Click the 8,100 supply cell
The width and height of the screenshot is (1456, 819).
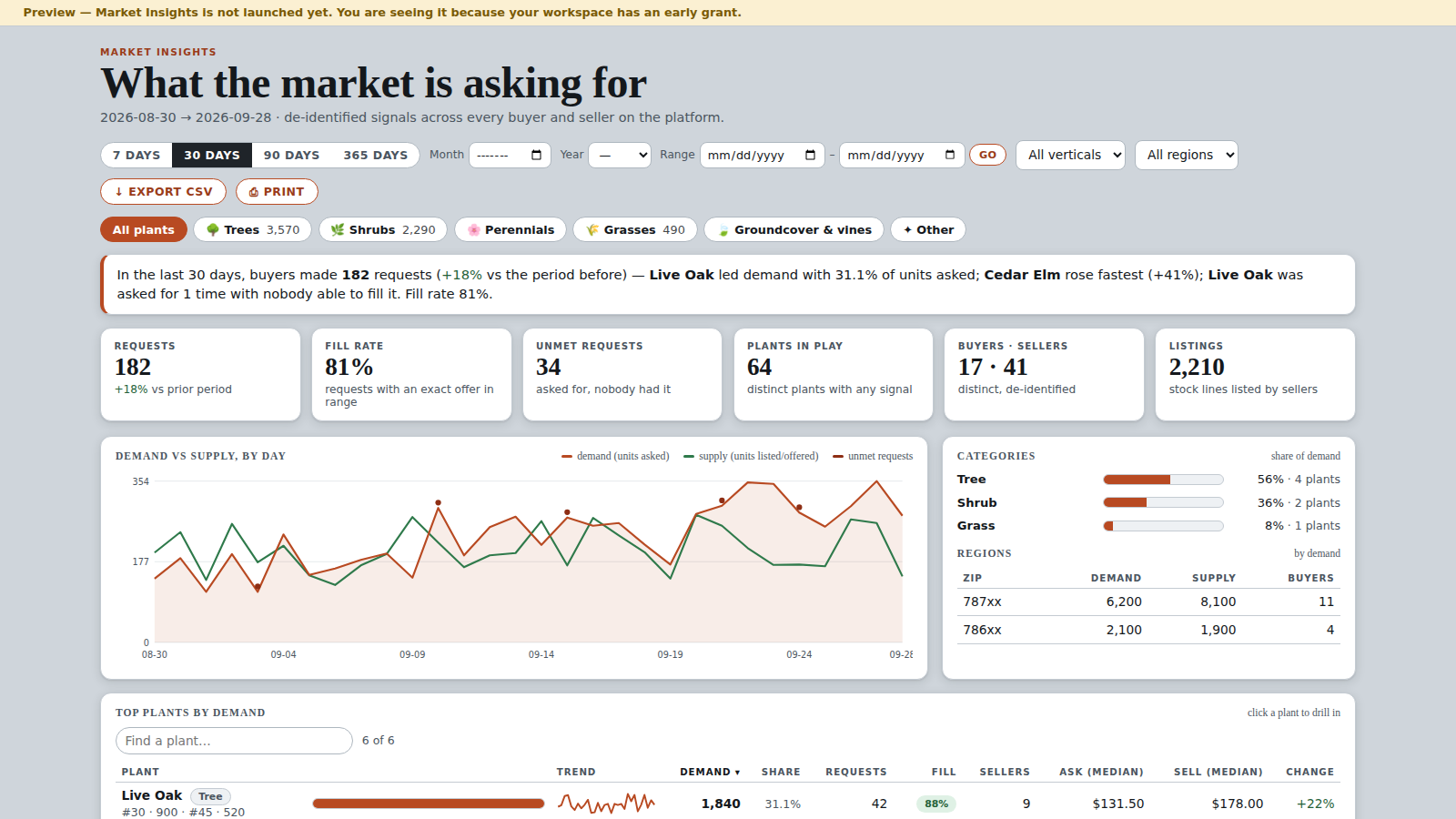pyautogui.click(x=1218, y=602)
